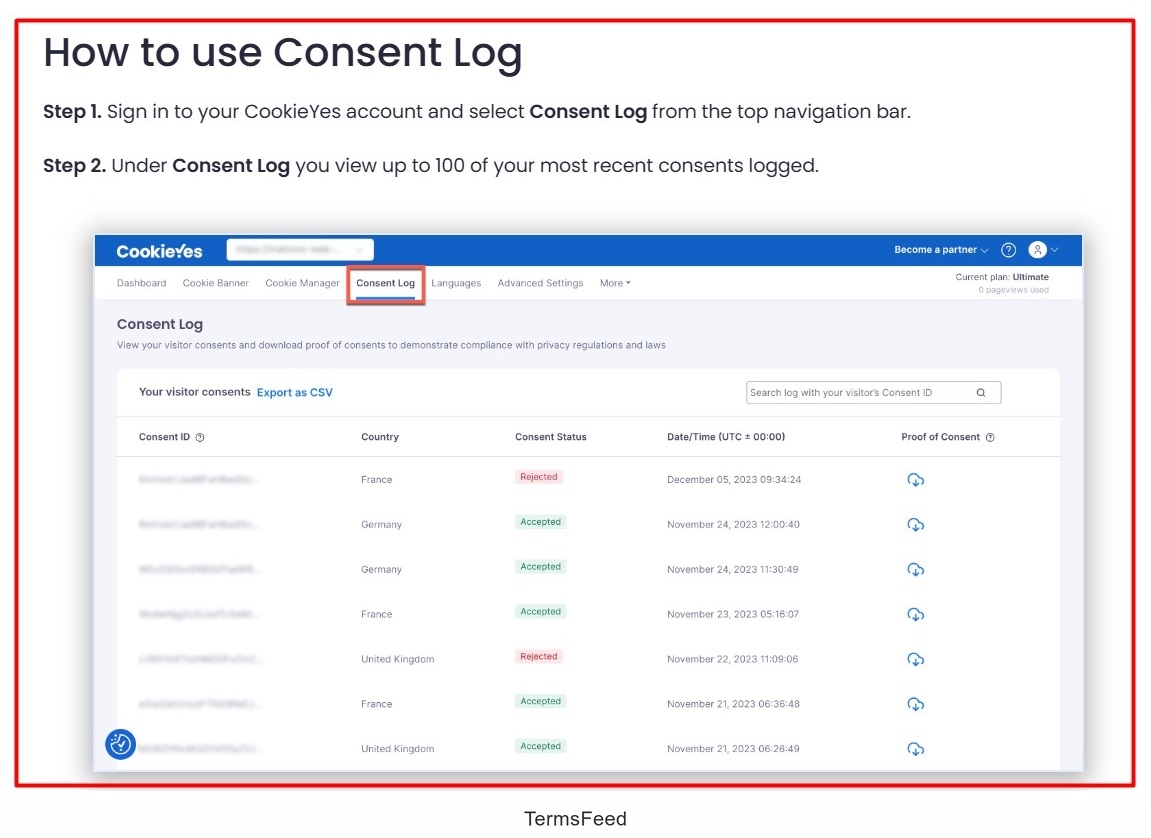This screenshot has width=1151, height=838.
Task: Click the Consent Status column header
Action: click(551, 437)
